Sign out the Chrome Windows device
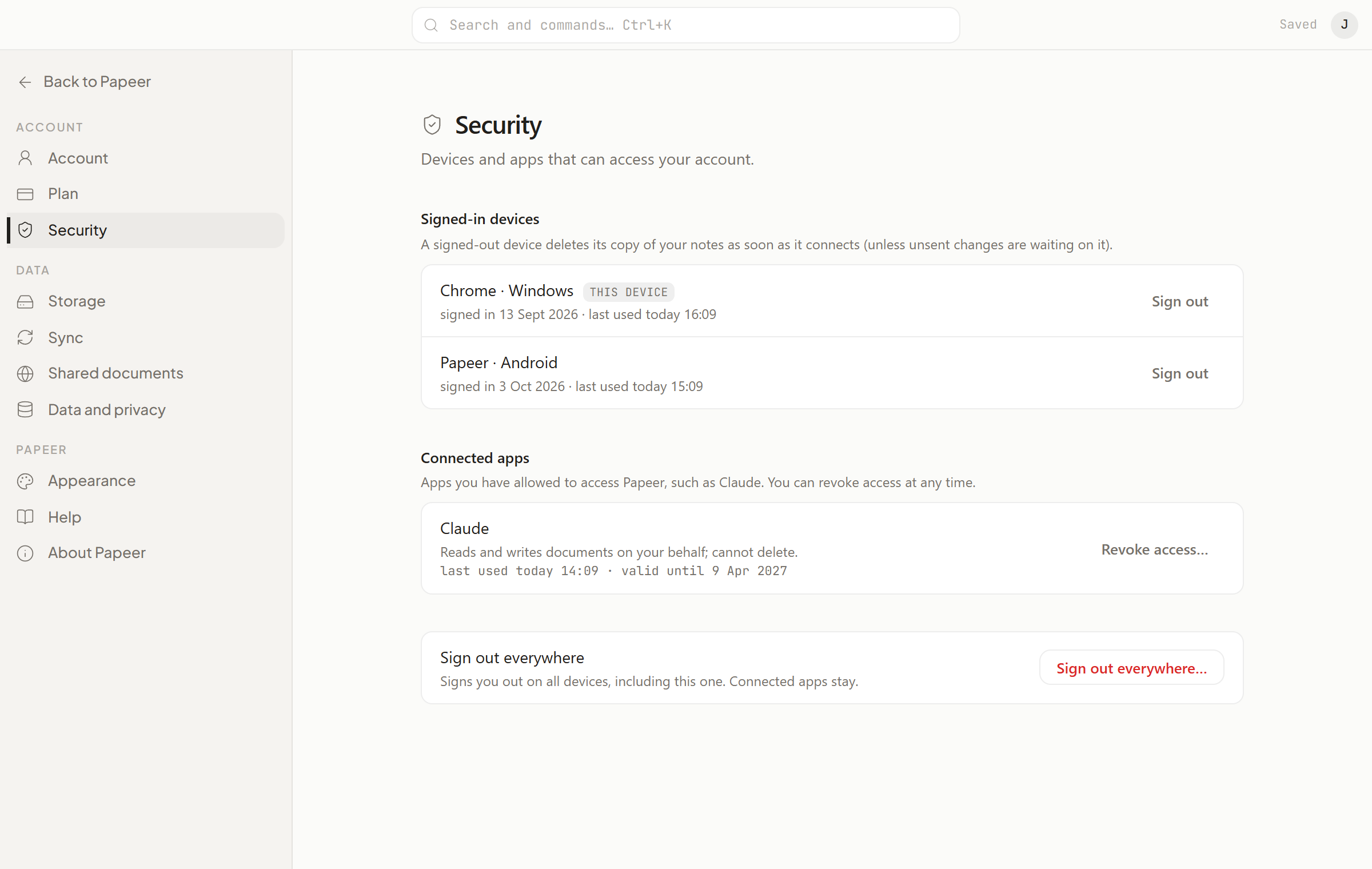1372x869 pixels. [1179, 302]
